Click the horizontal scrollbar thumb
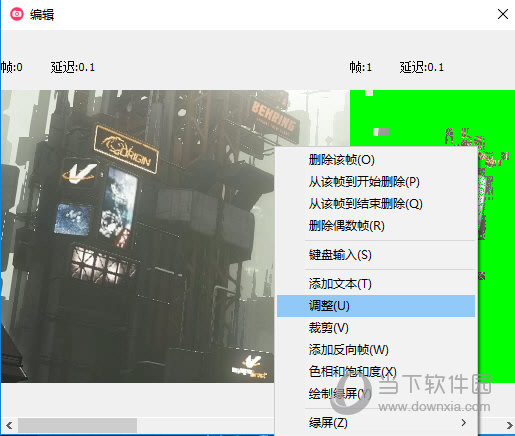This screenshot has width=515, height=436. coord(77,426)
